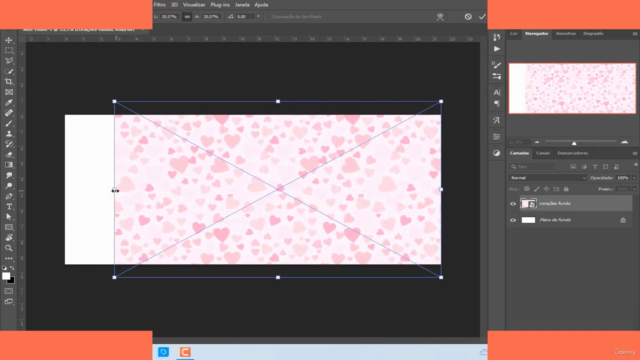The width and height of the screenshot is (640, 360).
Task: Click the Navigator zoom-out mountain icon
Action: (537, 142)
